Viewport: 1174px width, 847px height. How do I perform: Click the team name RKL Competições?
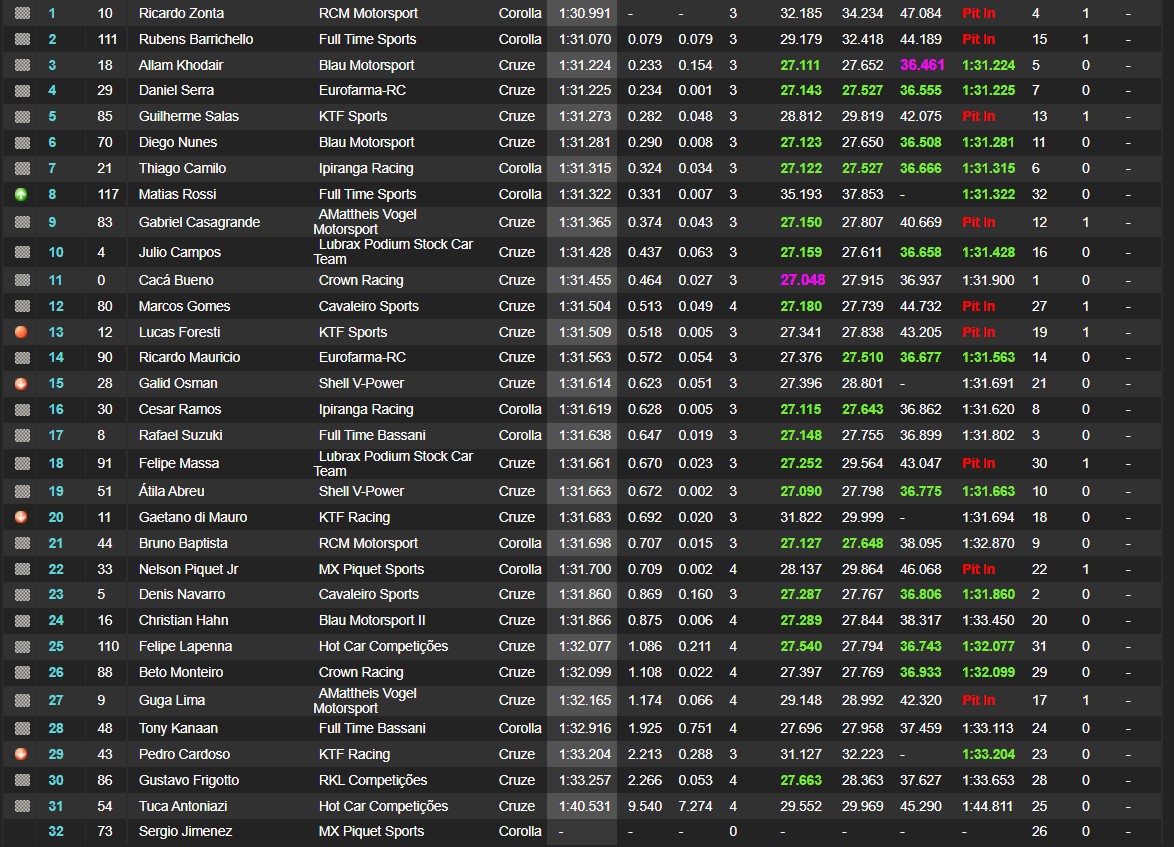(x=373, y=780)
